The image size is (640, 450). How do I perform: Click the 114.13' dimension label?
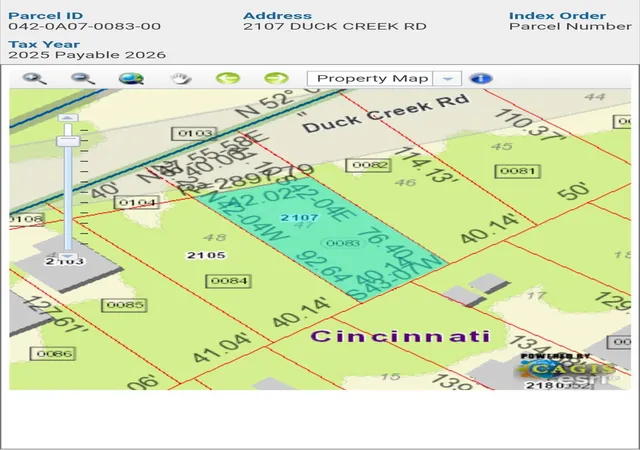point(428,165)
